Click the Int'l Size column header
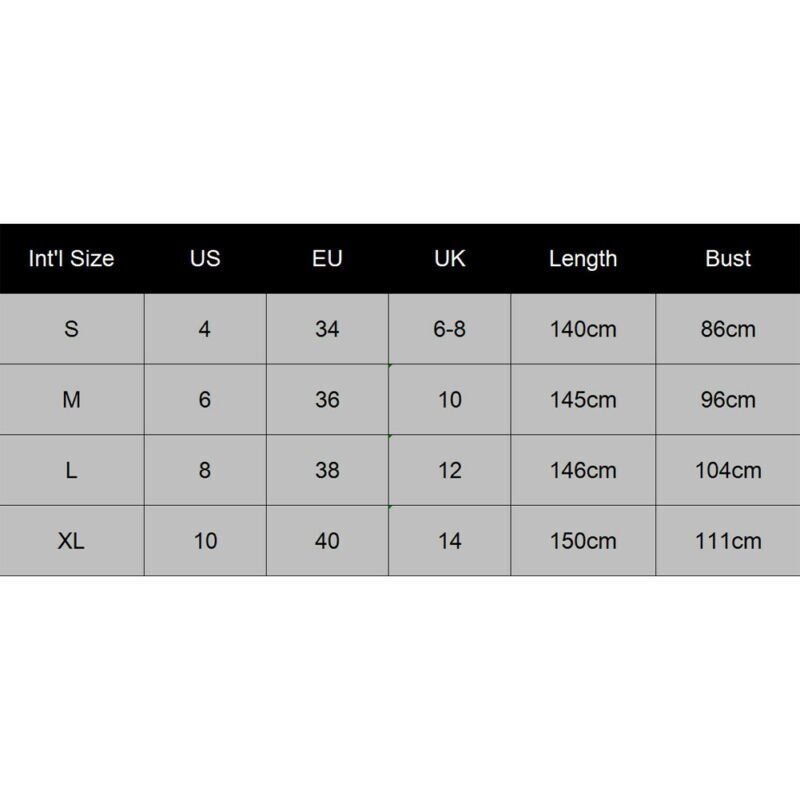The width and height of the screenshot is (800, 800). (71, 259)
